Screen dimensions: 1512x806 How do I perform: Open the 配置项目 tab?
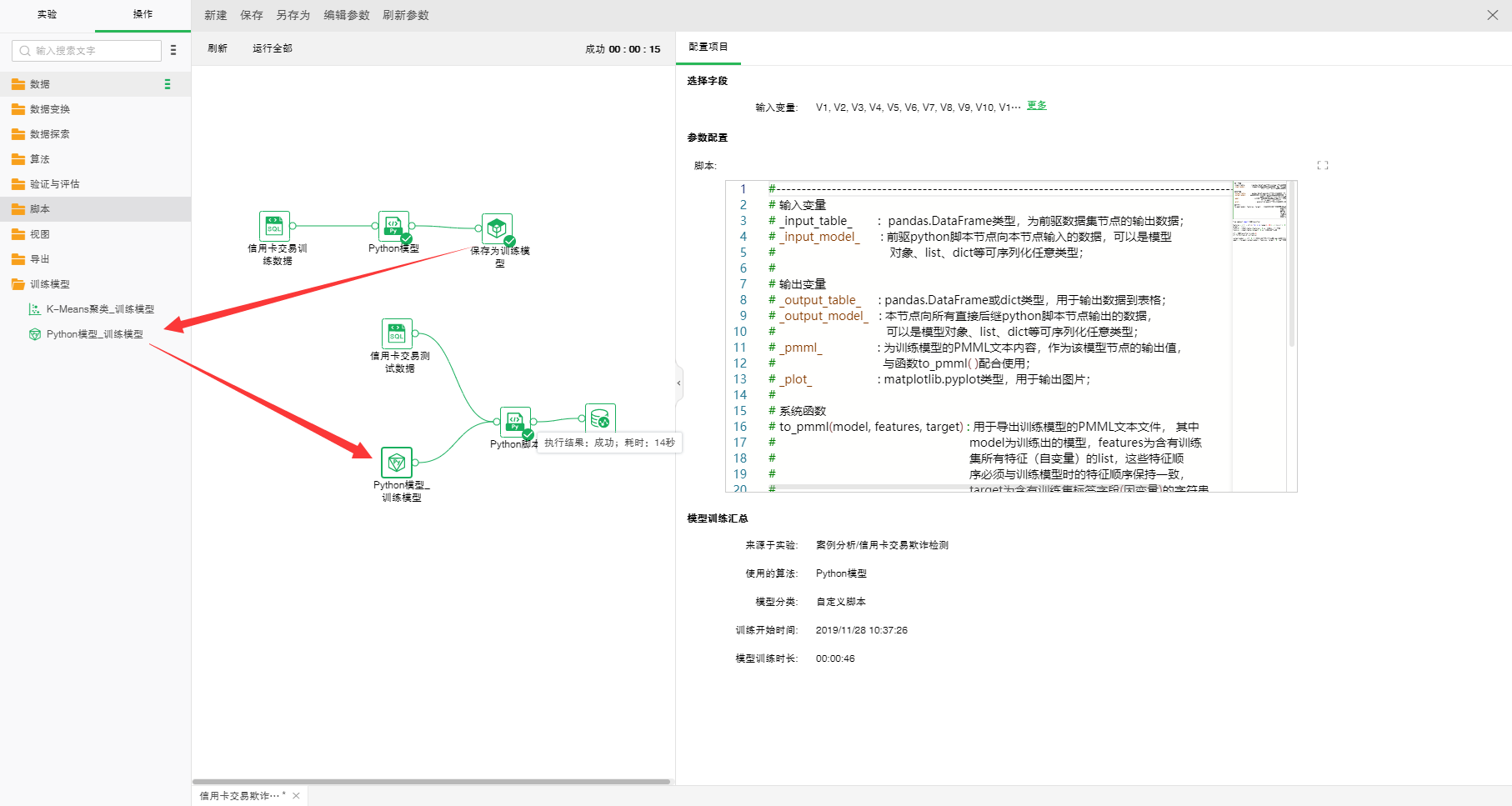pos(708,48)
